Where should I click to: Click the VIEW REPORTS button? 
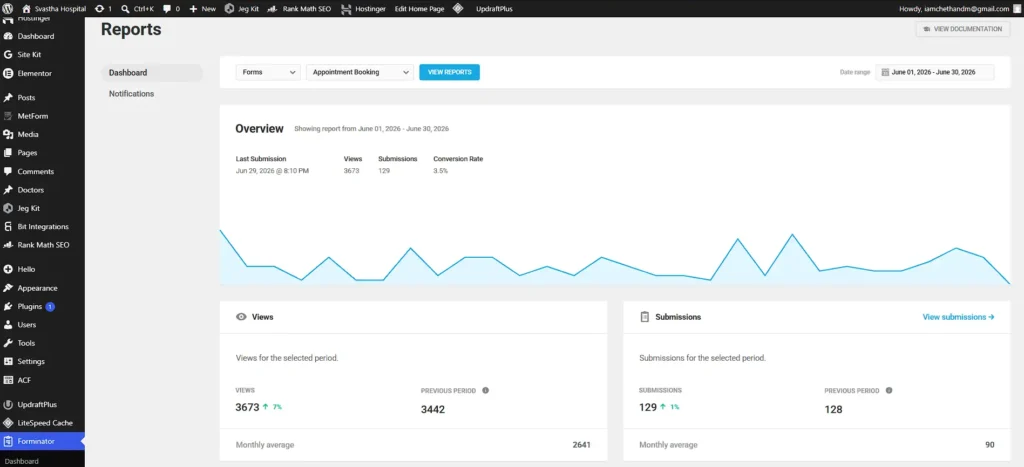tap(449, 72)
